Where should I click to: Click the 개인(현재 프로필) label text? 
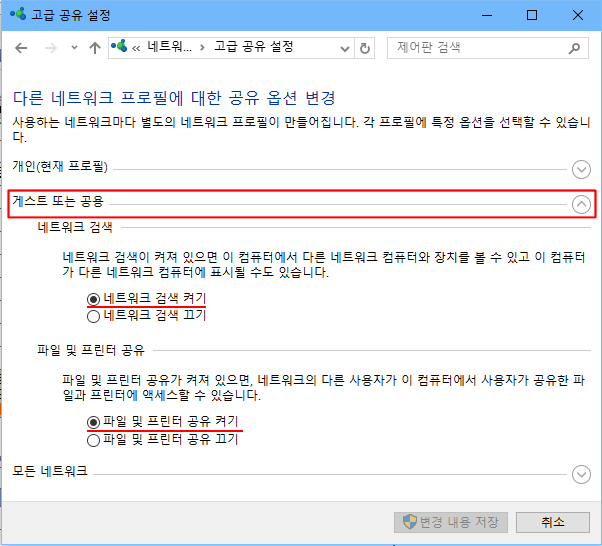coord(60,166)
